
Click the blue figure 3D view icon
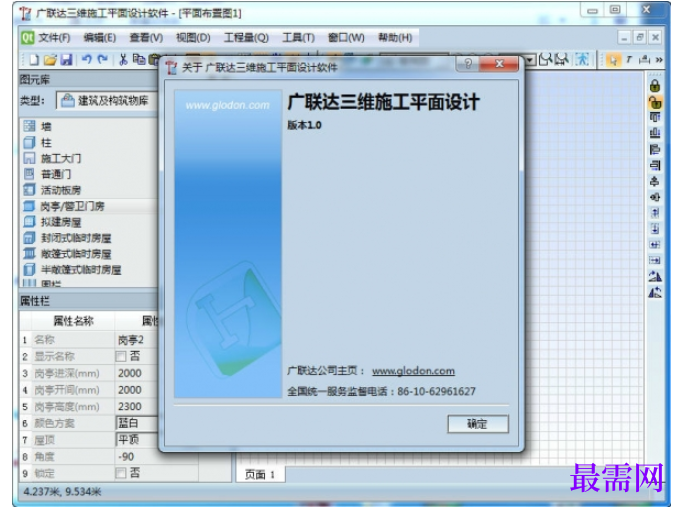(582, 59)
